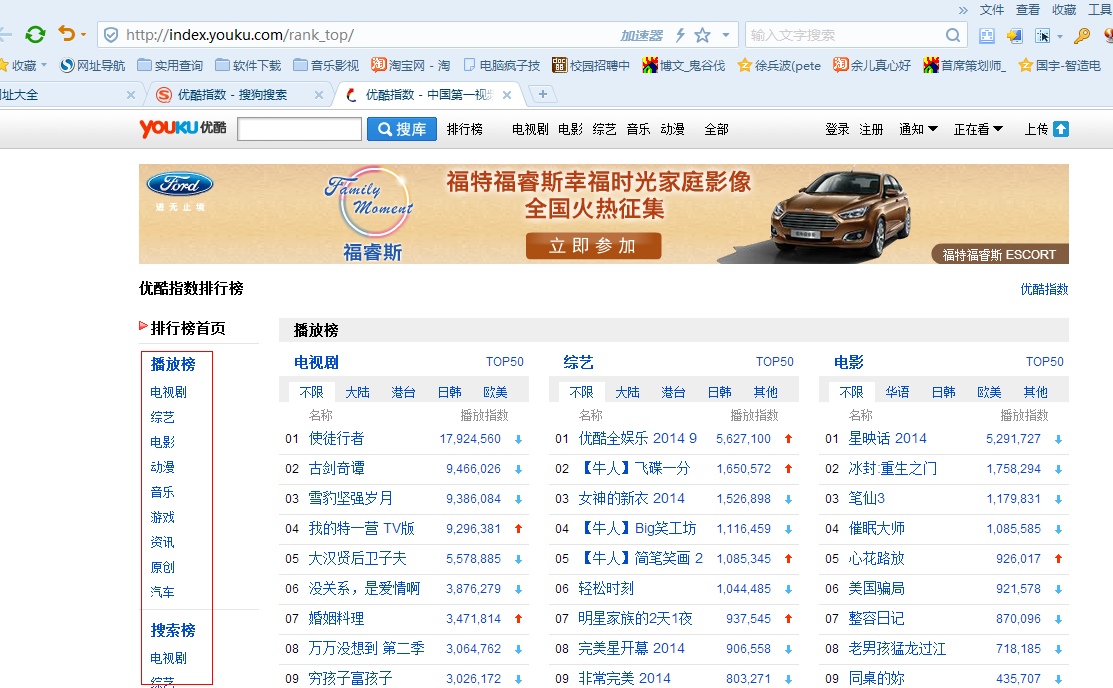Viewport: 1113px width, 688px height.
Task: Select 动漫 in Youku top navigation
Action: (x=672, y=129)
